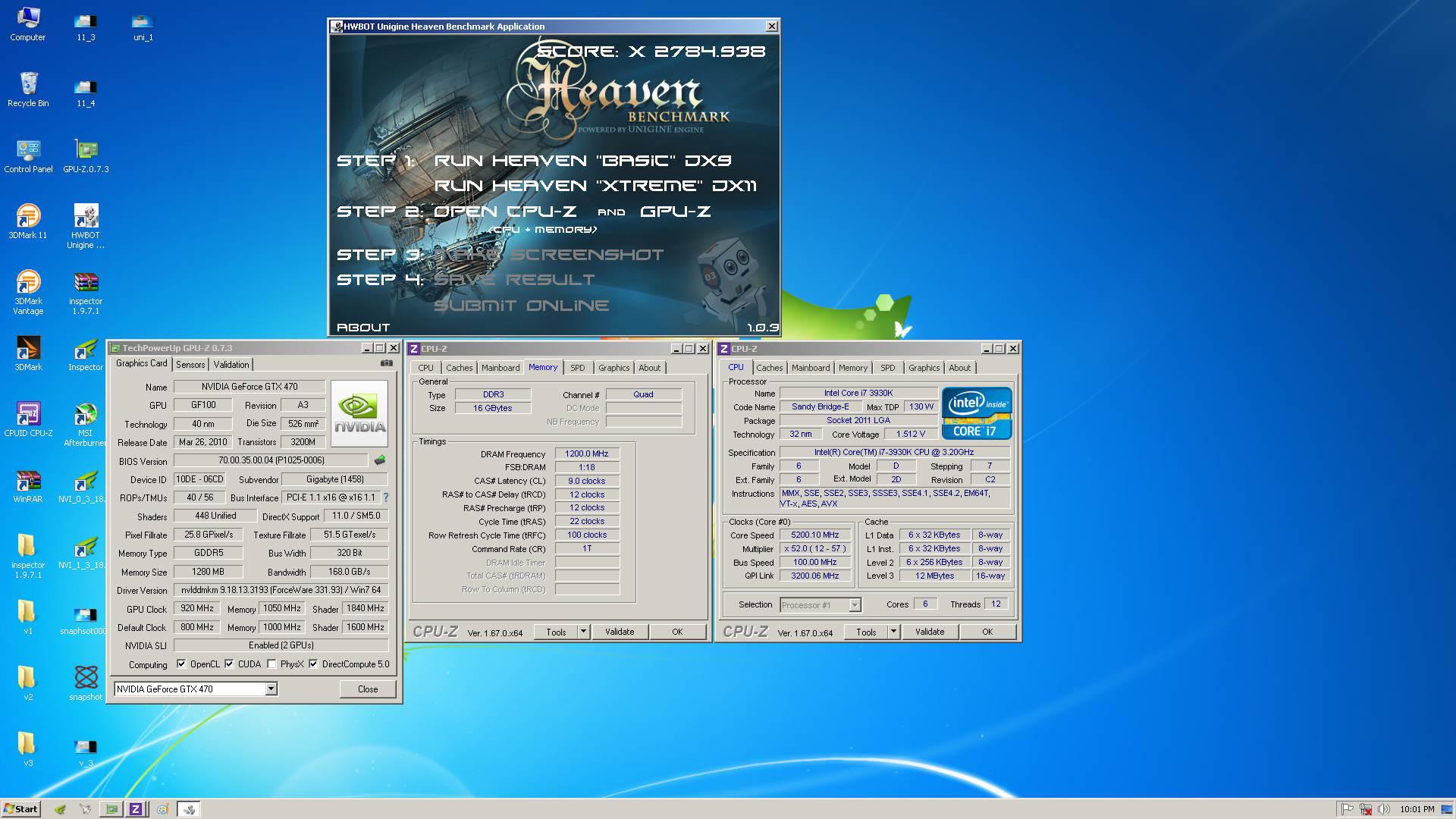
Task: Click the BIOS save icon in GPU-Z
Action: click(x=380, y=460)
